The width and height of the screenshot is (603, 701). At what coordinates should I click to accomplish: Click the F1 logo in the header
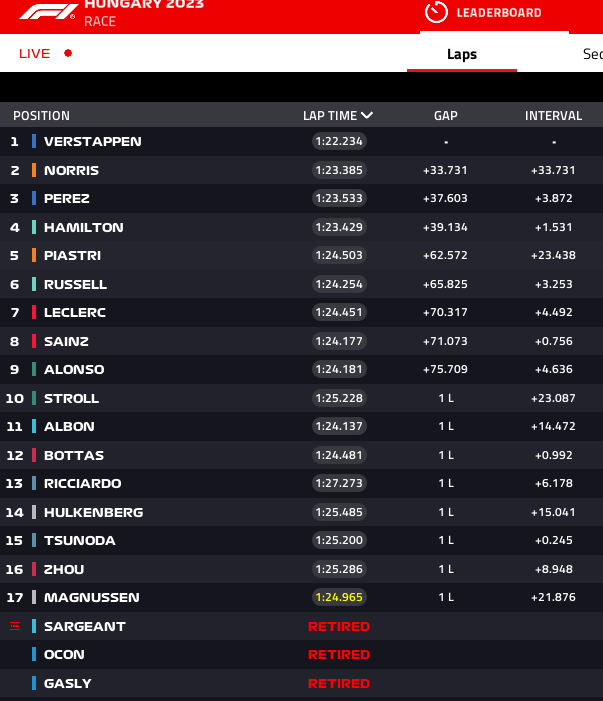click(x=48, y=12)
